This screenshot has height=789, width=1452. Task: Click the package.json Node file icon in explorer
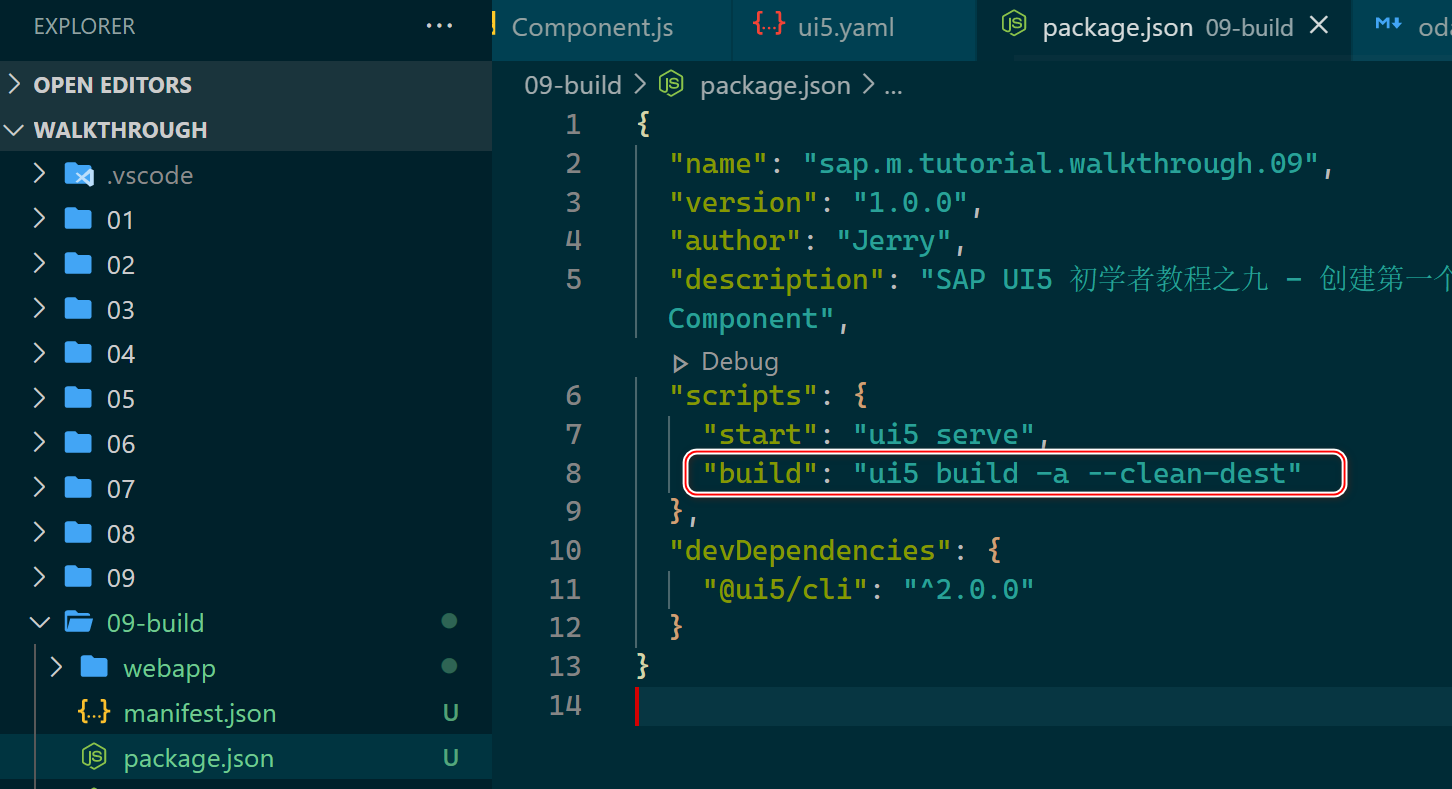point(94,758)
